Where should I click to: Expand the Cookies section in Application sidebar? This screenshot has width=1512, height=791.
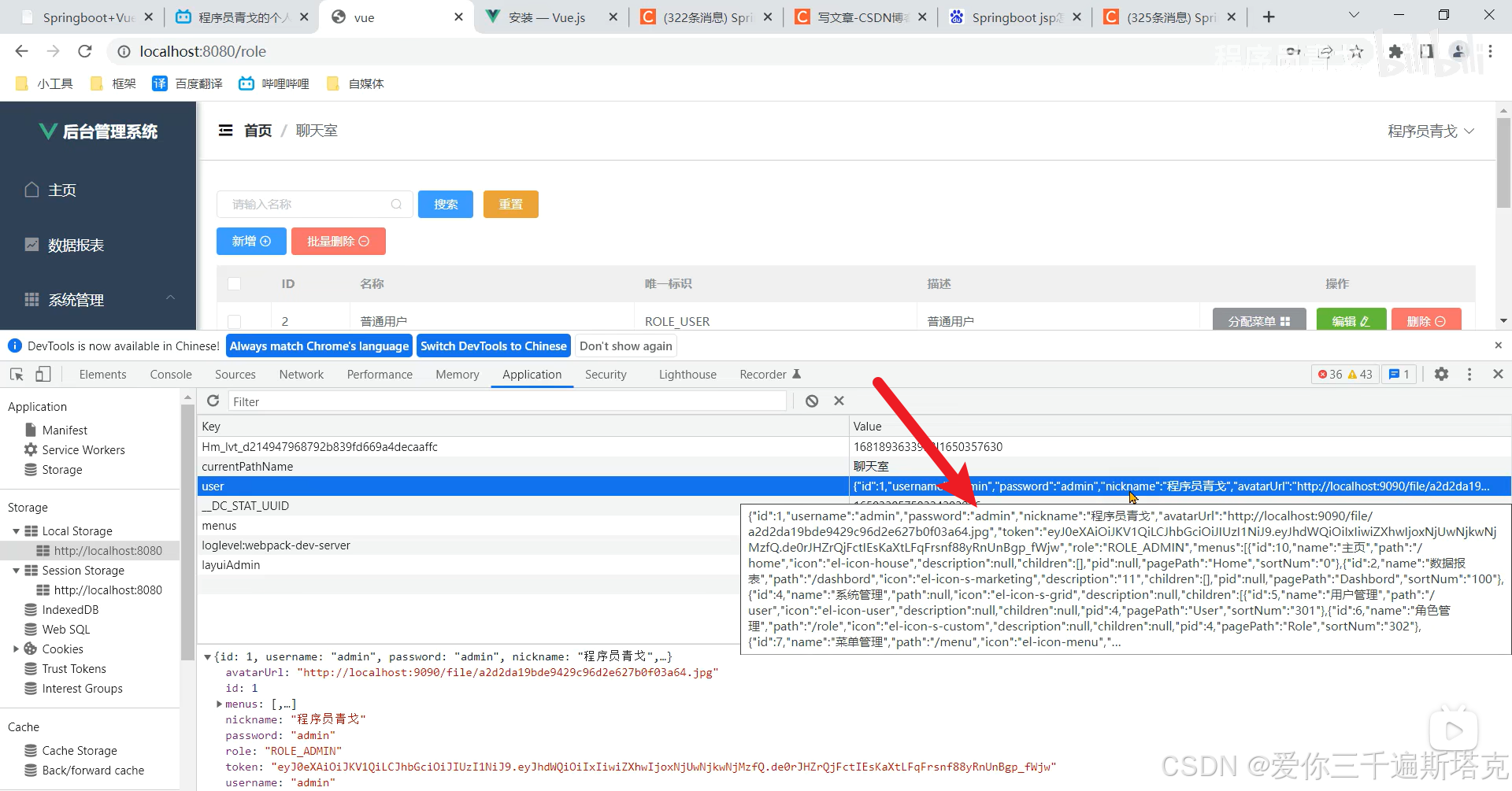tap(17, 649)
